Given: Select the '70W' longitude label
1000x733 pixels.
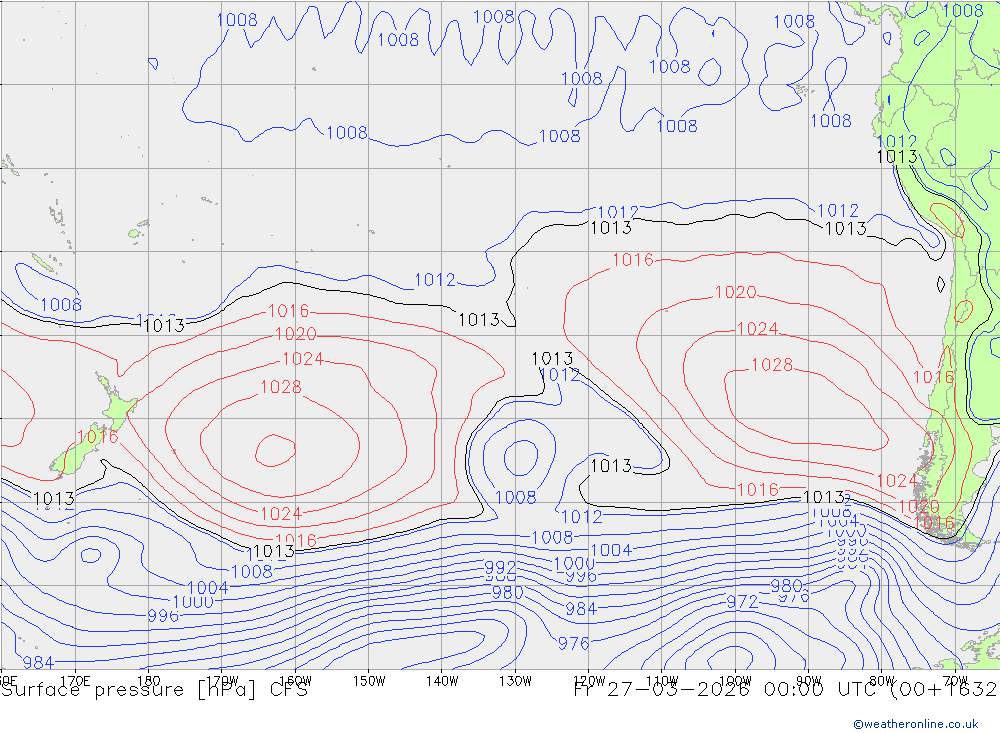Looking at the screenshot, I should tap(955, 681).
